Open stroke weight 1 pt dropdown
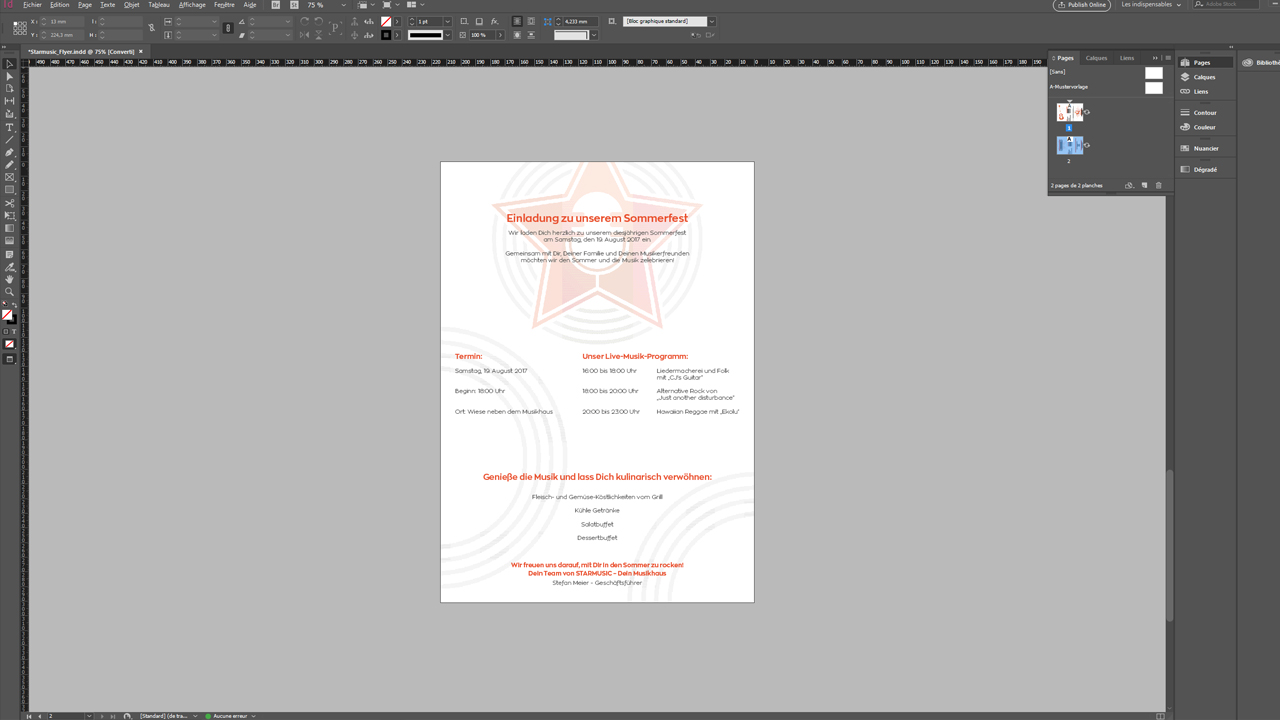1280x720 pixels. click(x=447, y=21)
